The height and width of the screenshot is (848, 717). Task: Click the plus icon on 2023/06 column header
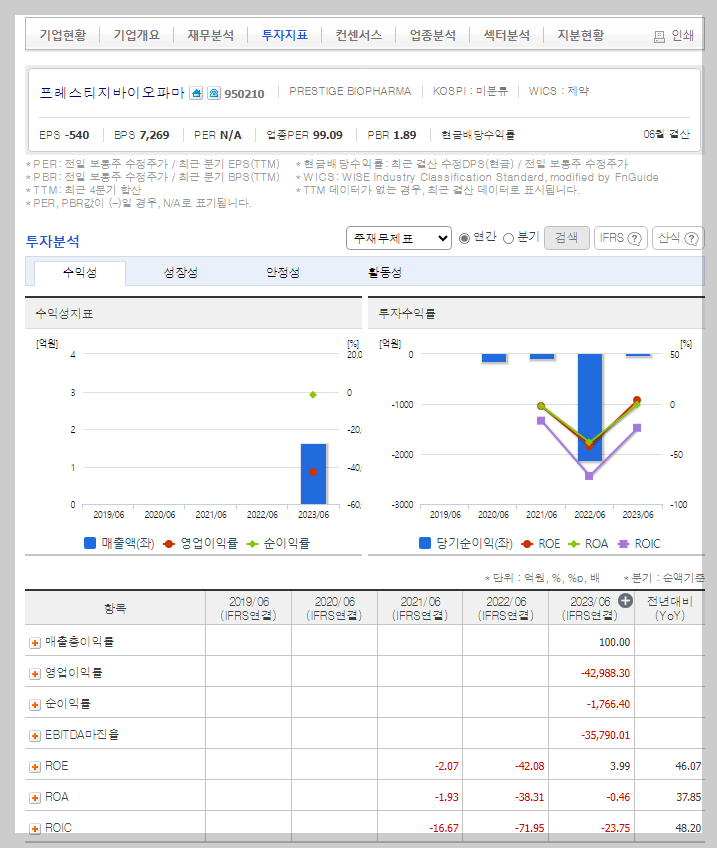pos(625,600)
